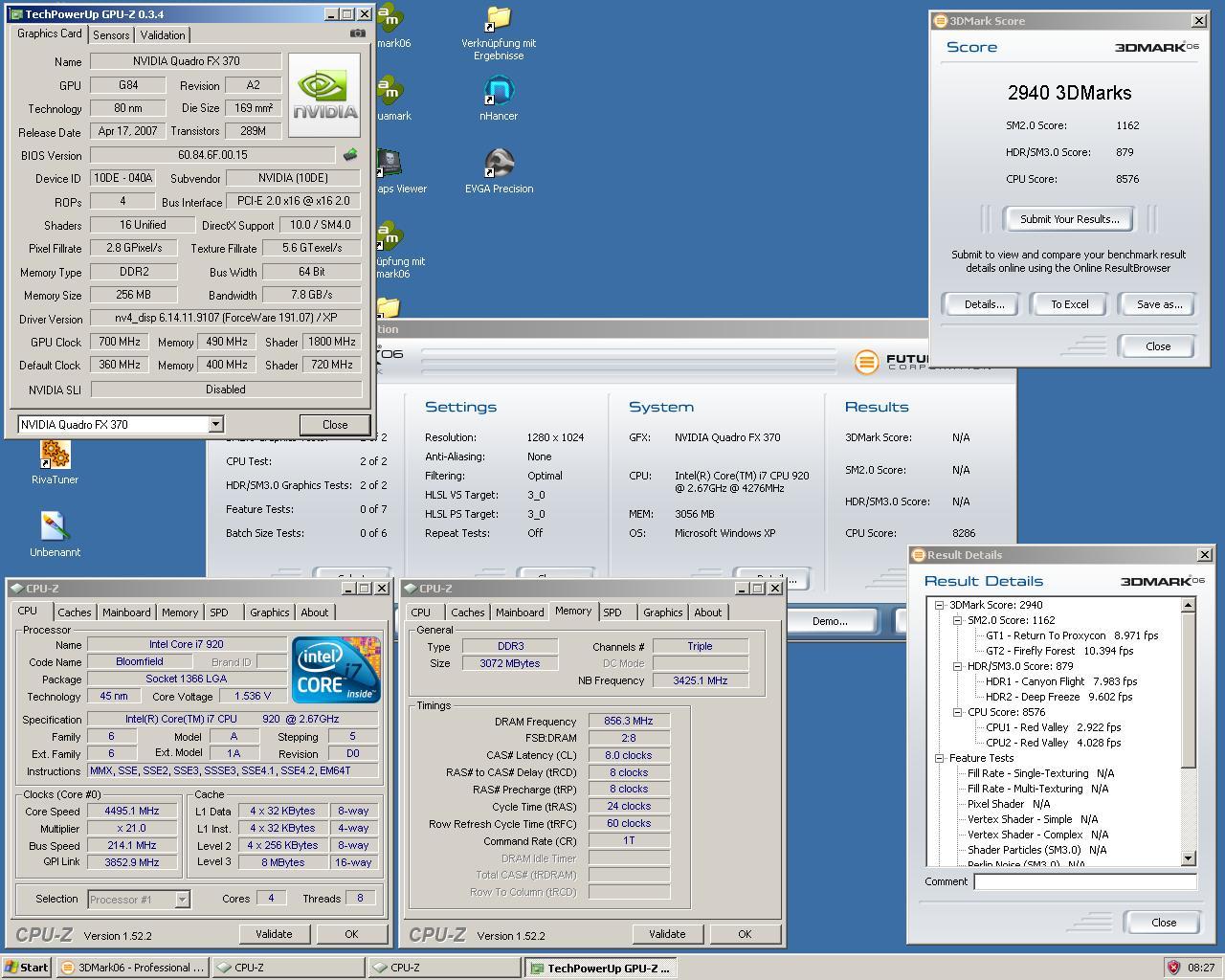The image size is (1225, 980).
Task: Click the security shield tray icon
Action: (x=1173, y=968)
